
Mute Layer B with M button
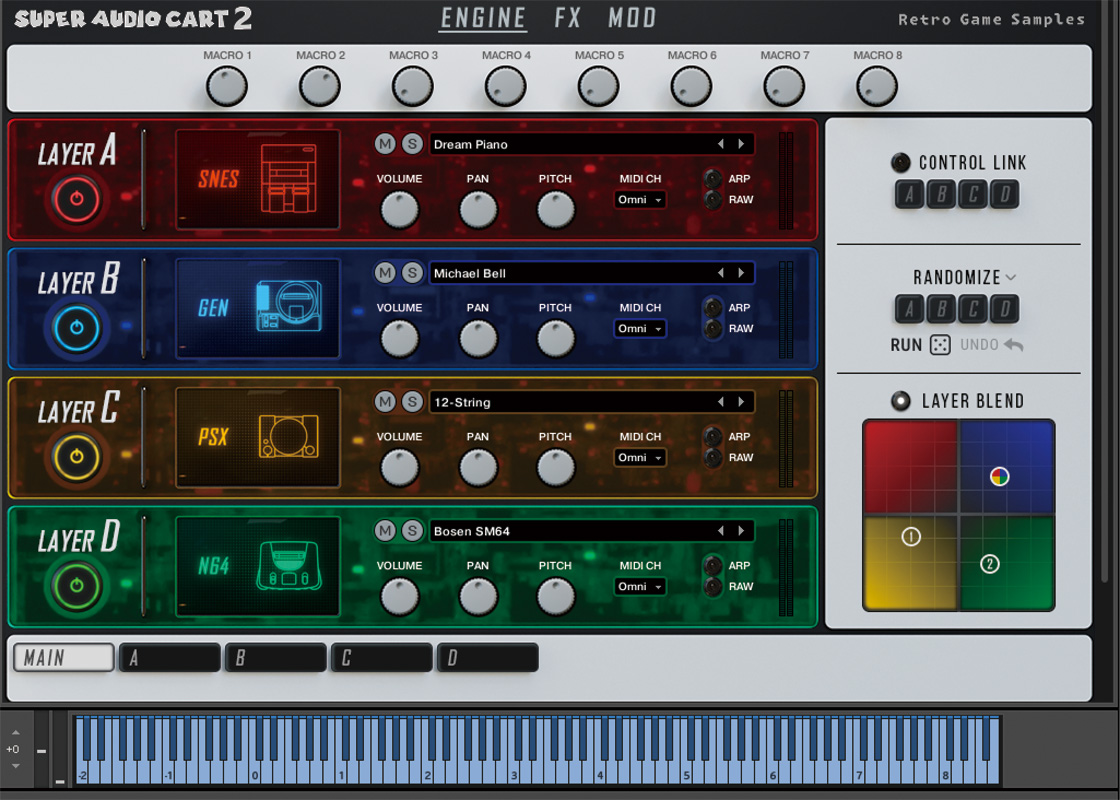click(385, 273)
